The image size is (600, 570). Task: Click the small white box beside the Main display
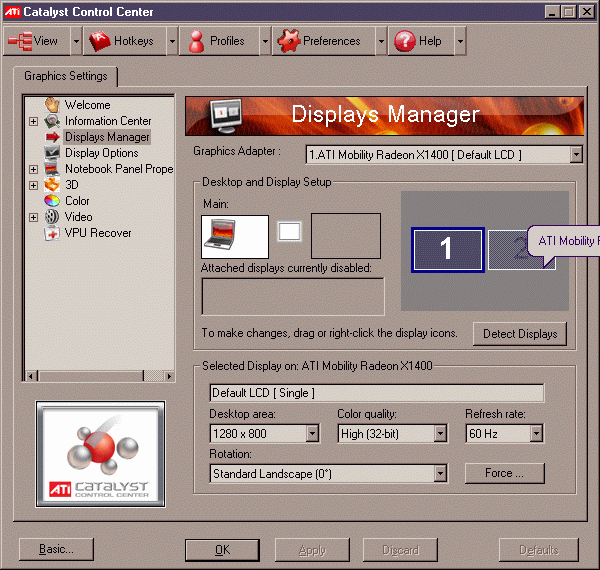pyautogui.click(x=289, y=232)
